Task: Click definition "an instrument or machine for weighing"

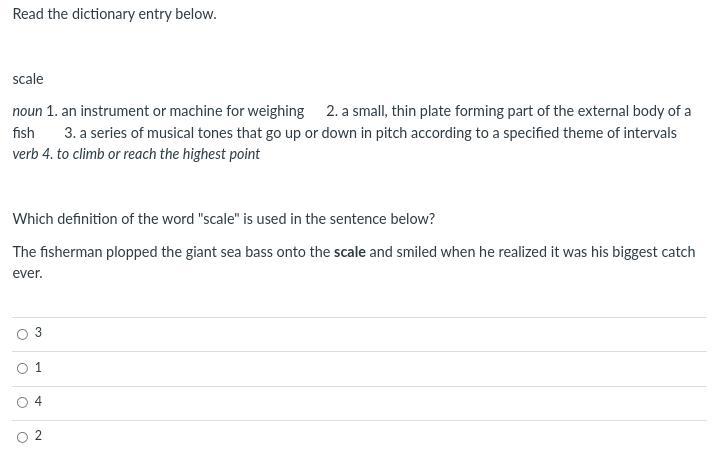Action: 183,111
